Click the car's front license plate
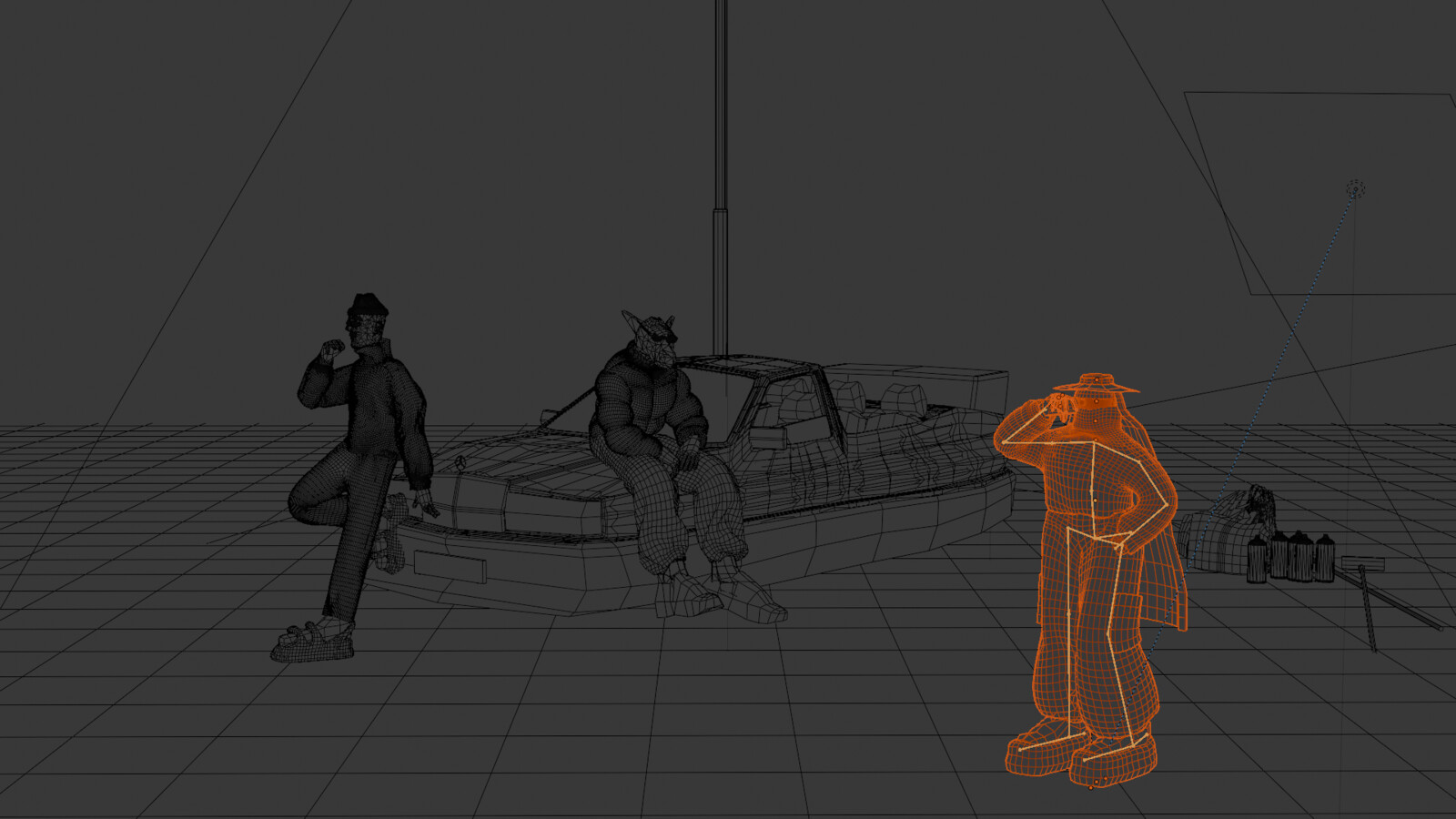This screenshot has width=1456, height=819. [449, 565]
